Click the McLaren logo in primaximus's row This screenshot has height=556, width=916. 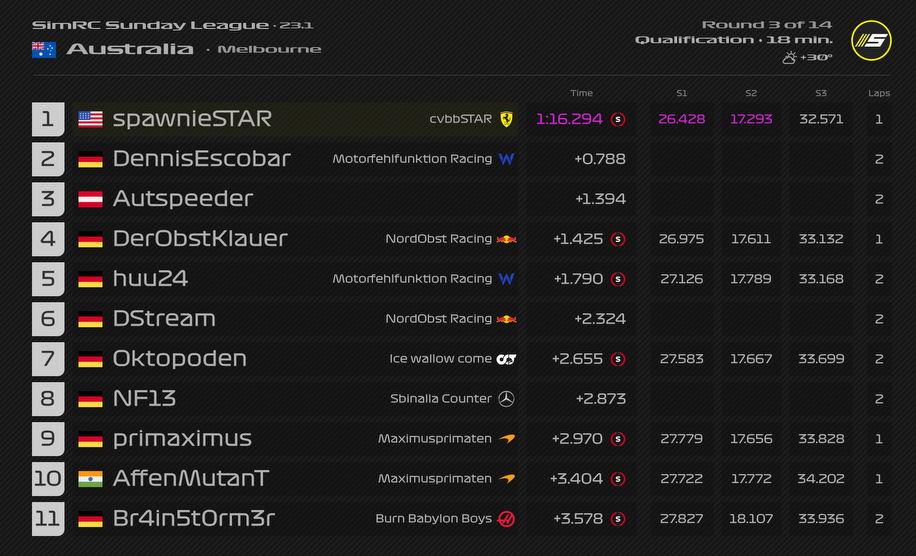pos(506,439)
